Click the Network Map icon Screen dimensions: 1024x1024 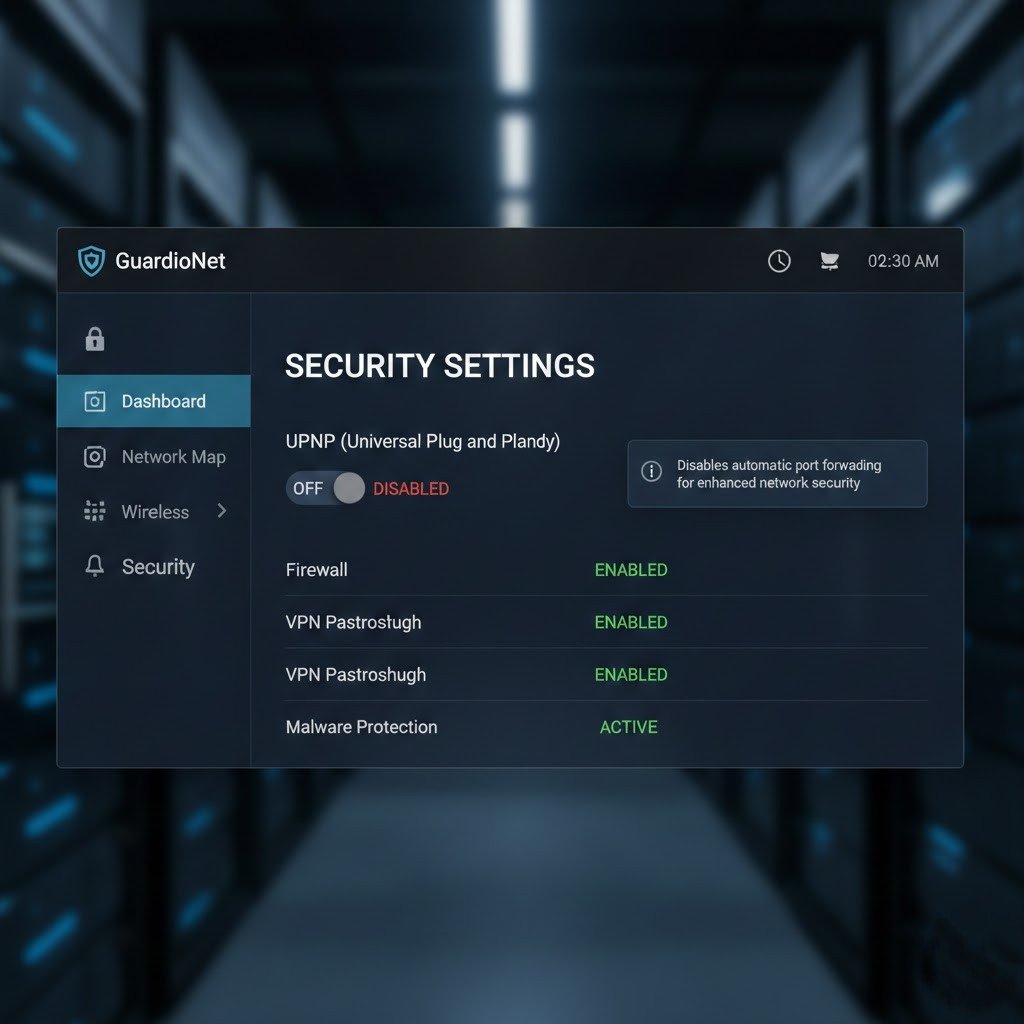coord(95,457)
